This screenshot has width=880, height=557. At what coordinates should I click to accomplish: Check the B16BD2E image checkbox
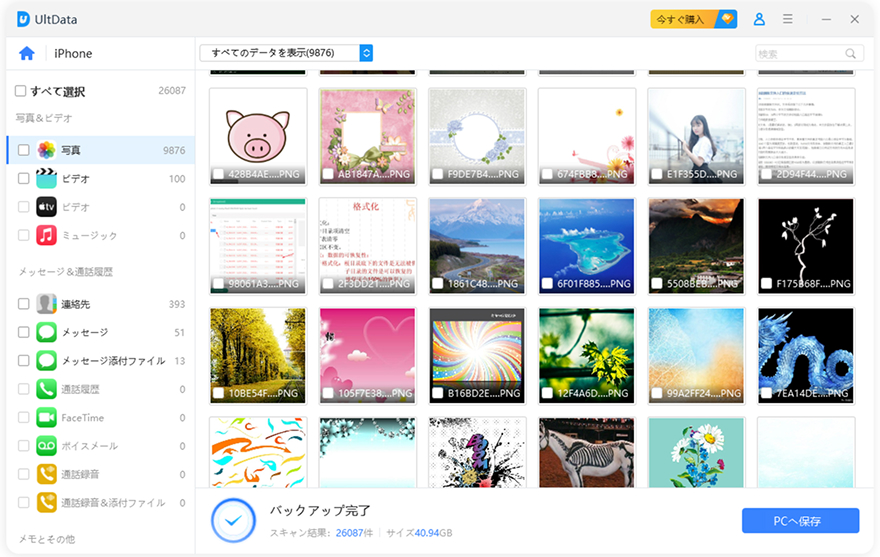point(437,393)
